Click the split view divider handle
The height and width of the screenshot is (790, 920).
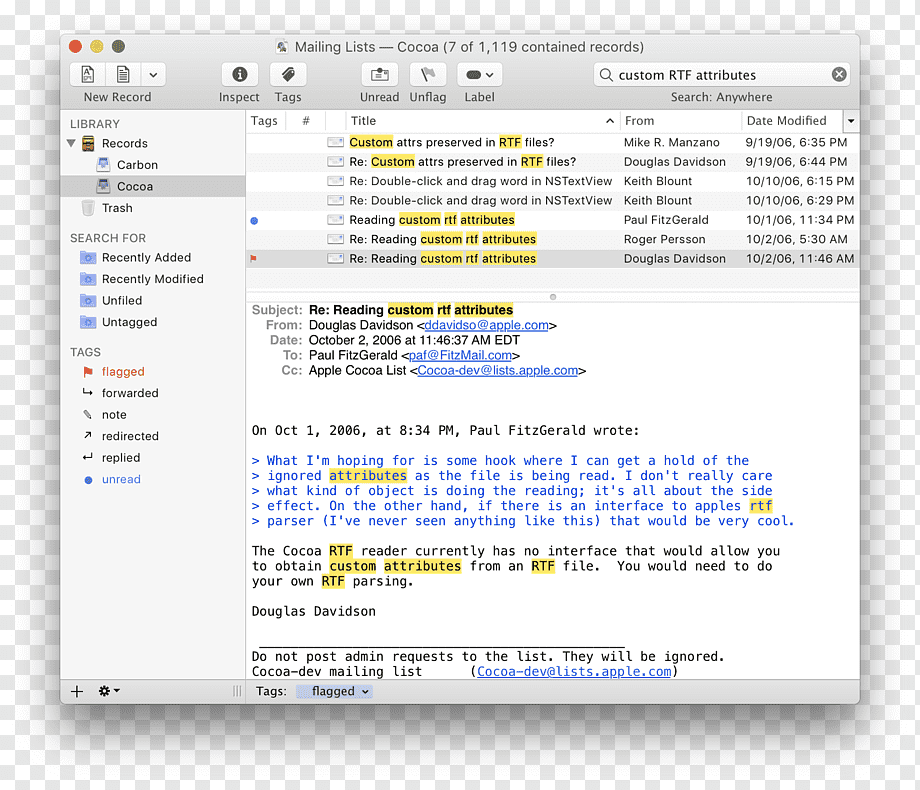tap(553, 297)
